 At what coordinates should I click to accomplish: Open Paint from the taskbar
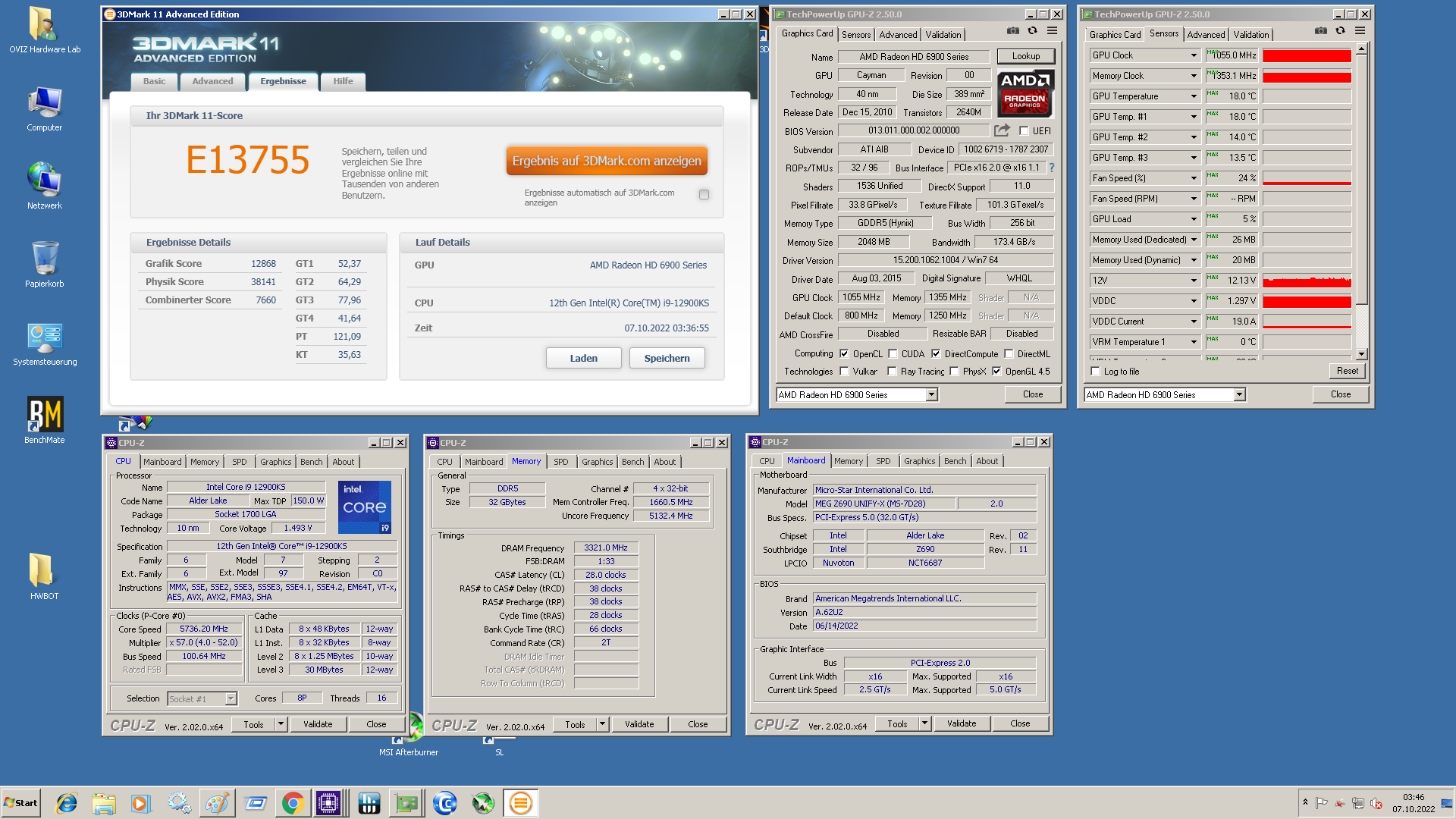click(x=217, y=803)
